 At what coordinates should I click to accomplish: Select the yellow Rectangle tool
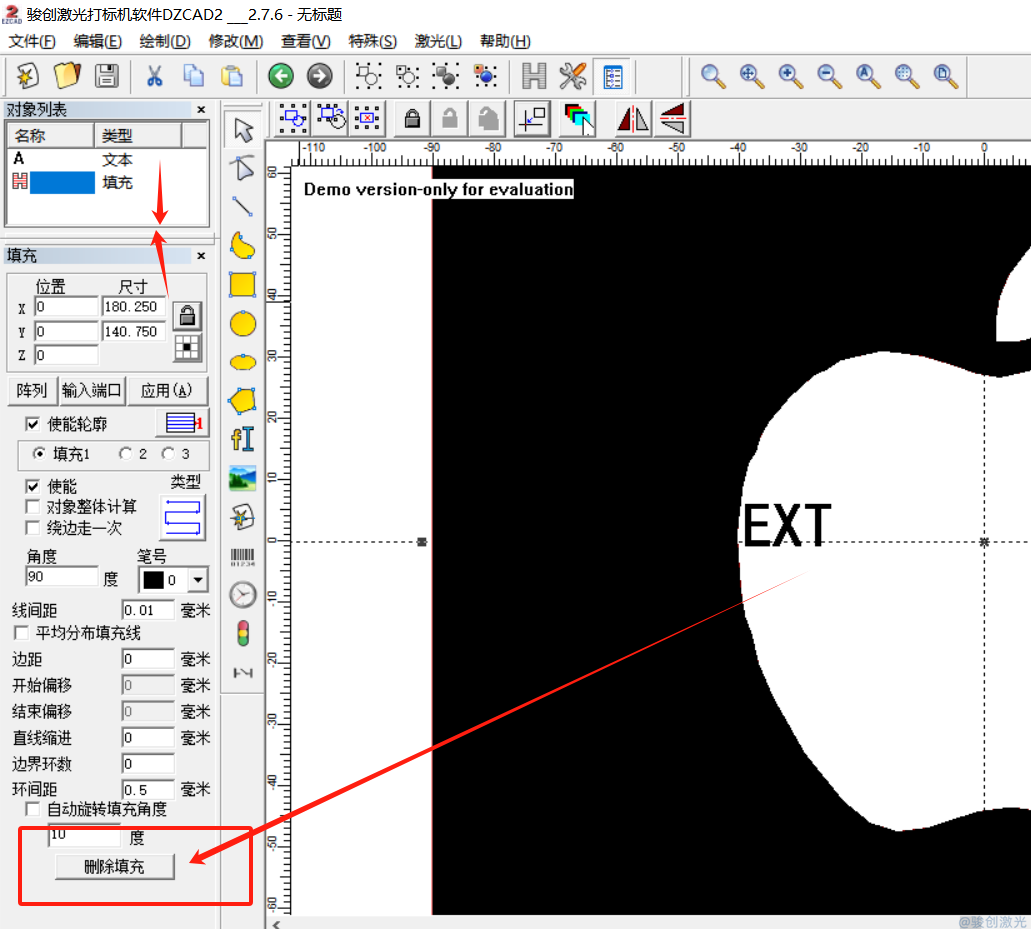tap(243, 285)
